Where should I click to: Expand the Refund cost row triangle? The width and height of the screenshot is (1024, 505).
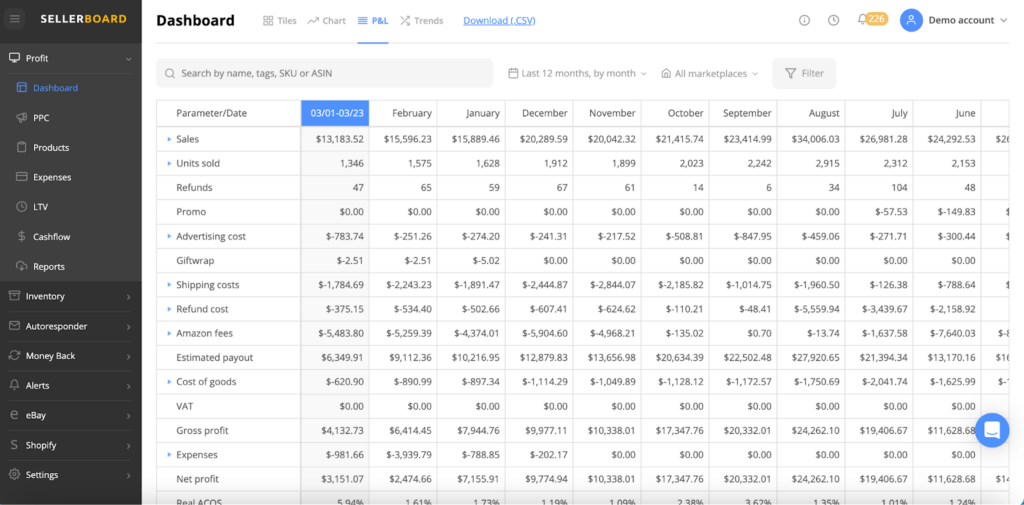point(168,309)
